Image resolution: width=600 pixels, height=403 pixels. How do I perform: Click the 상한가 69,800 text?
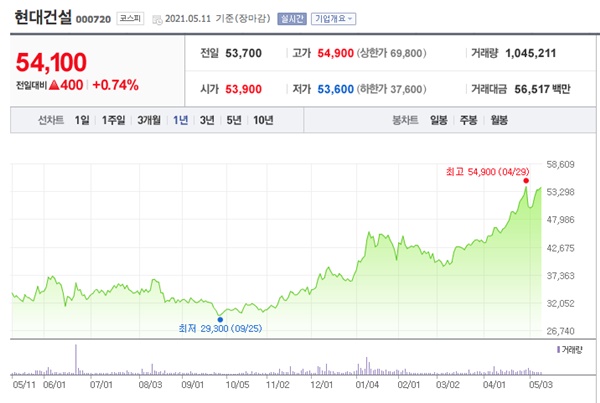pos(391,53)
